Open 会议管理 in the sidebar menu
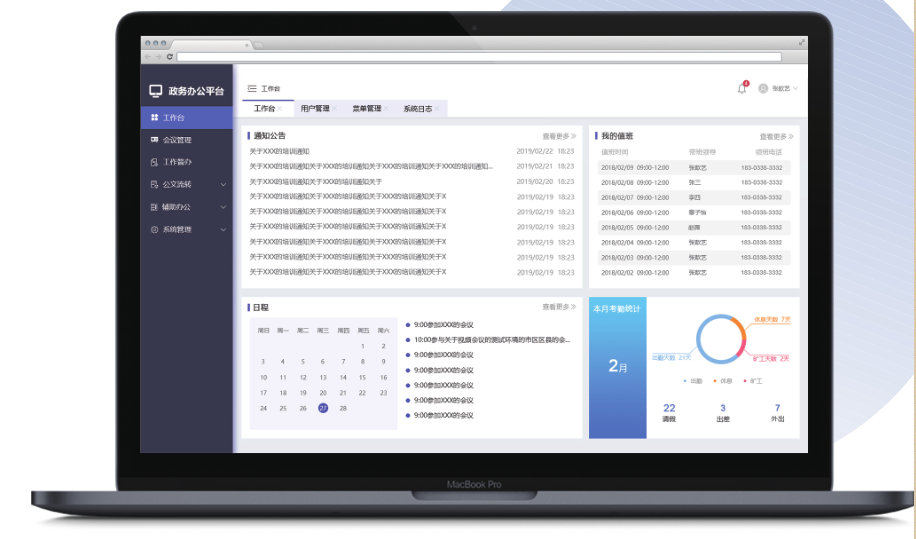This screenshot has width=916, height=539. [187, 140]
